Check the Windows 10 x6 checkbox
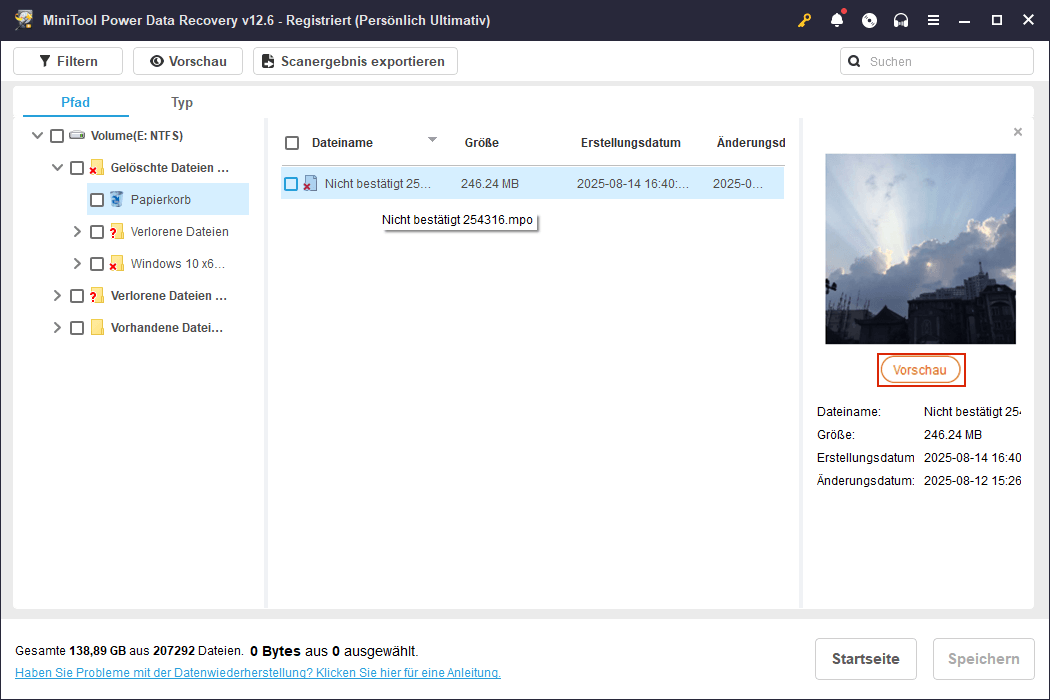 click(97, 264)
